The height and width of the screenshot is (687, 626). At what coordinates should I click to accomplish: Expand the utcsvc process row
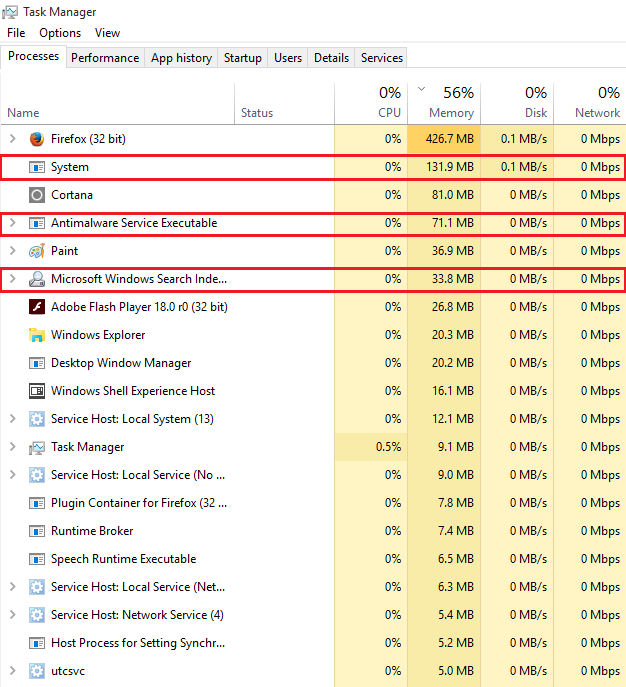pos(13,671)
